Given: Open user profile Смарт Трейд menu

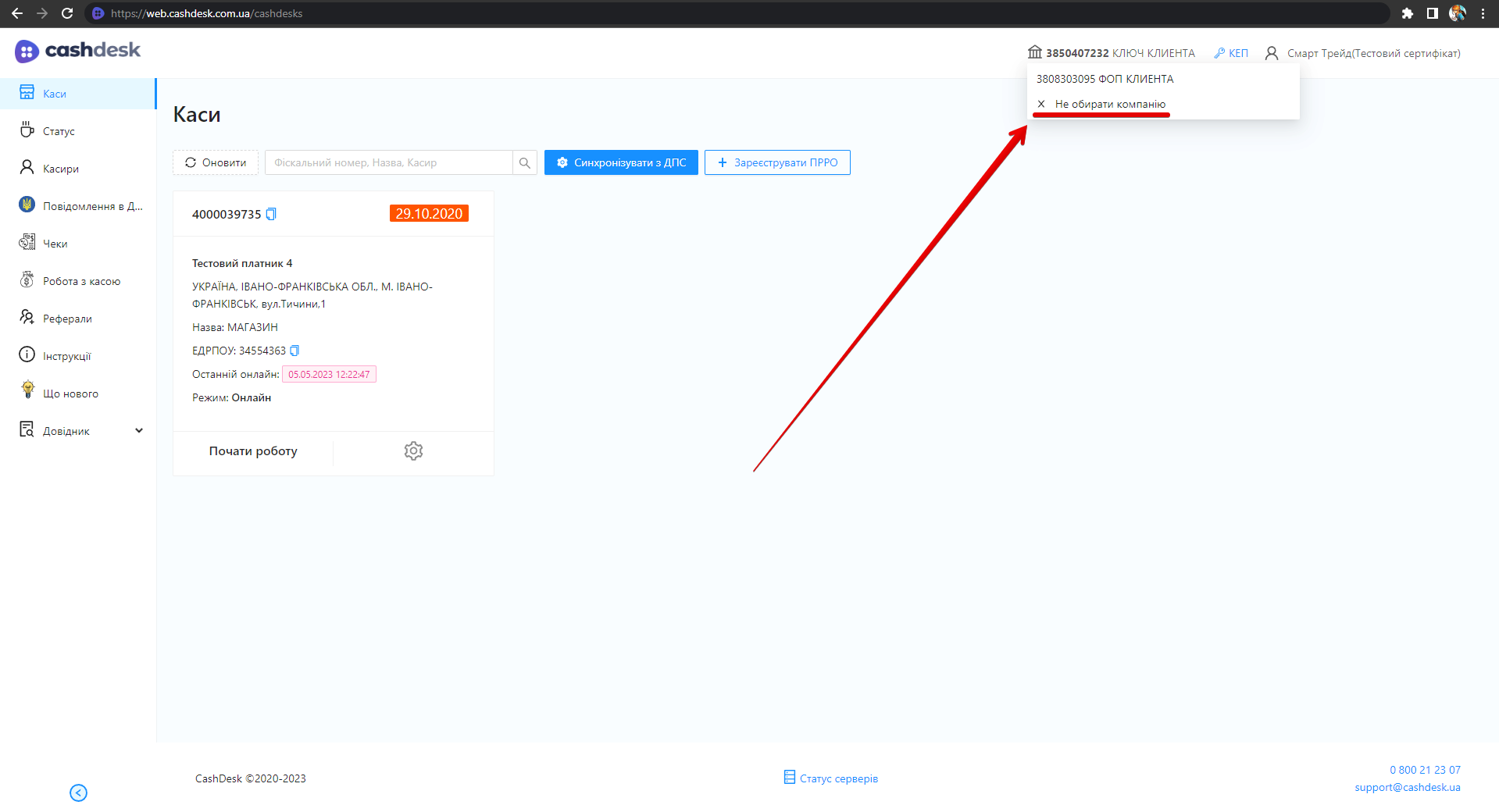Looking at the screenshot, I should (x=1362, y=53).
